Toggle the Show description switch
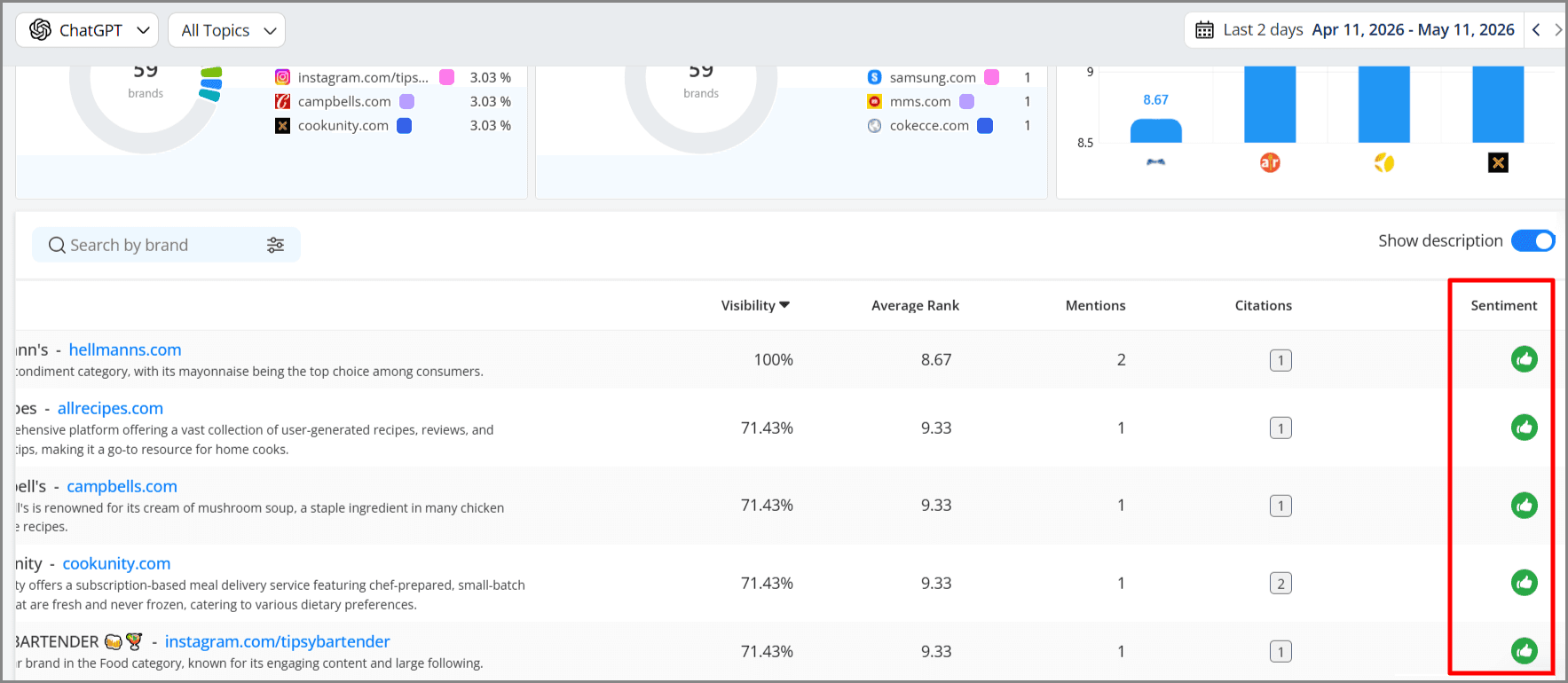 click(x=1533, y=240)
